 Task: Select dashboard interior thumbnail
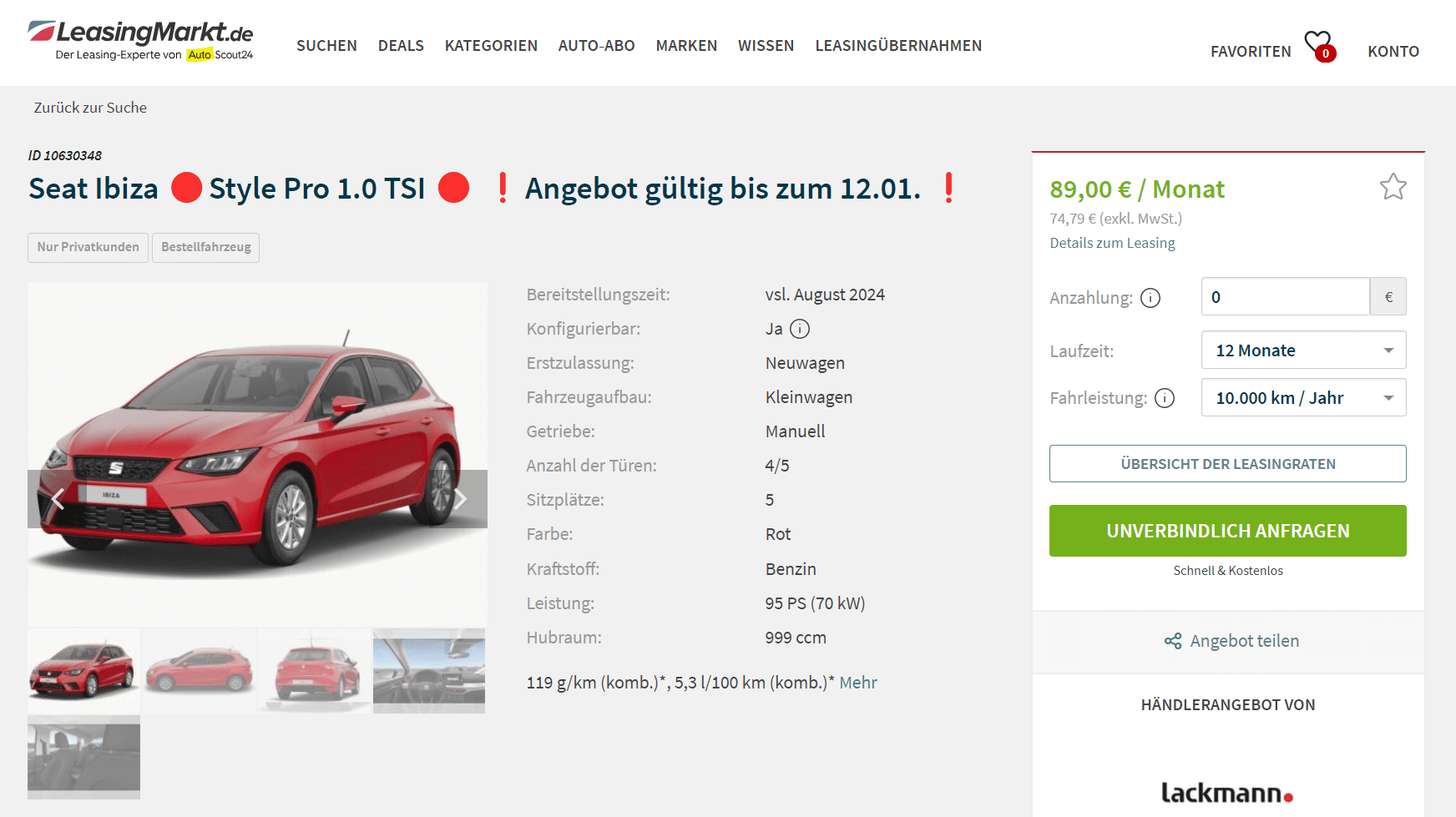[429, 671]
